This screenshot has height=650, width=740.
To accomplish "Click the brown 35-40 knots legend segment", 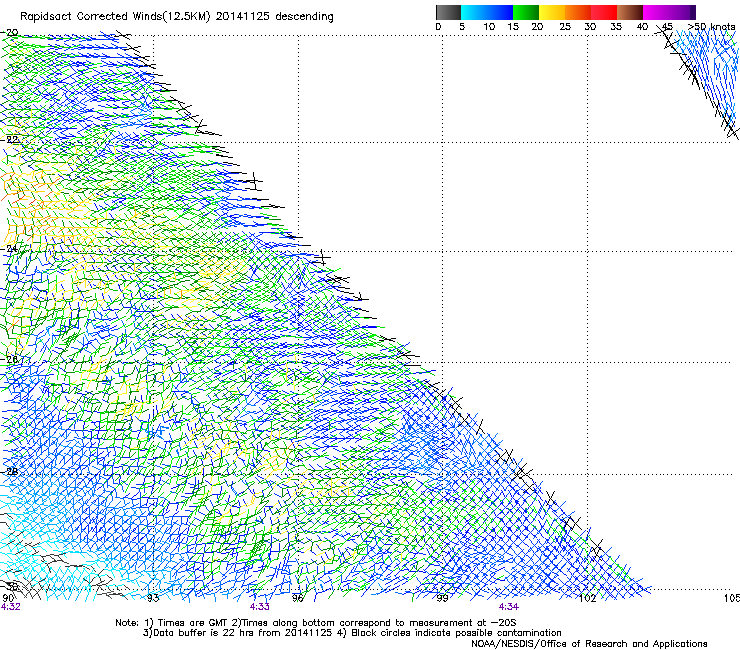I will pyautogui.click(x=630, y=12).
